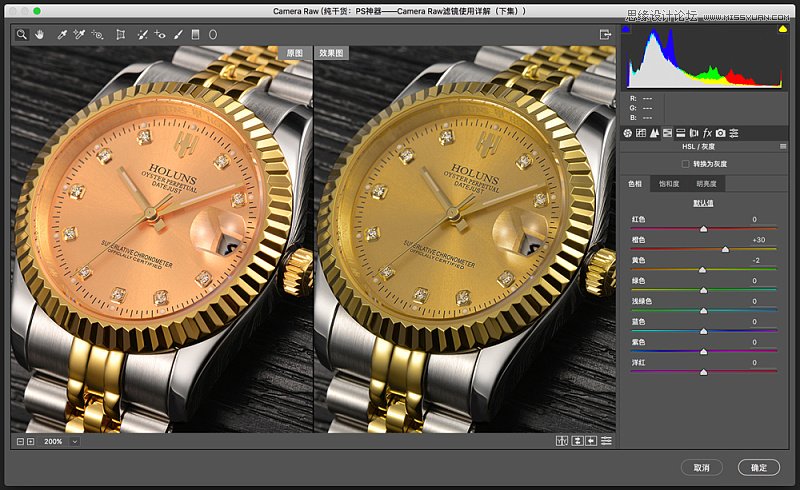The width and height of the screenshot is (800, 490).
Task: Click the 橙色 hue slider handle
Action: tap(725, 249)
